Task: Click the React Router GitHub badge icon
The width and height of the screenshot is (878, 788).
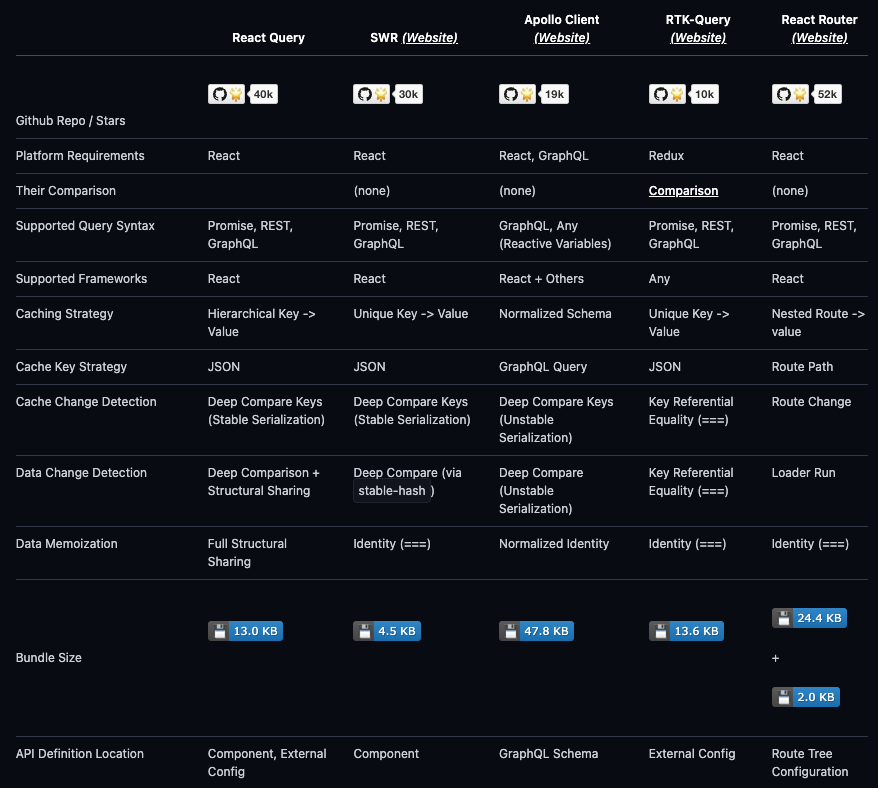Action: [x=790, y=94]
